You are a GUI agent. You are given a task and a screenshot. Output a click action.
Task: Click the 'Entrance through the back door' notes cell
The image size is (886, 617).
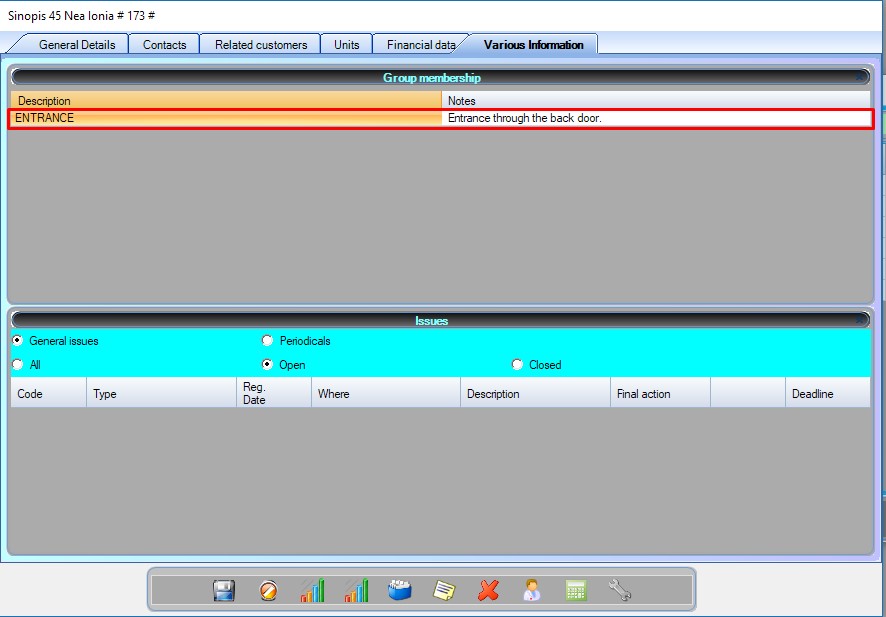(655, 118)
